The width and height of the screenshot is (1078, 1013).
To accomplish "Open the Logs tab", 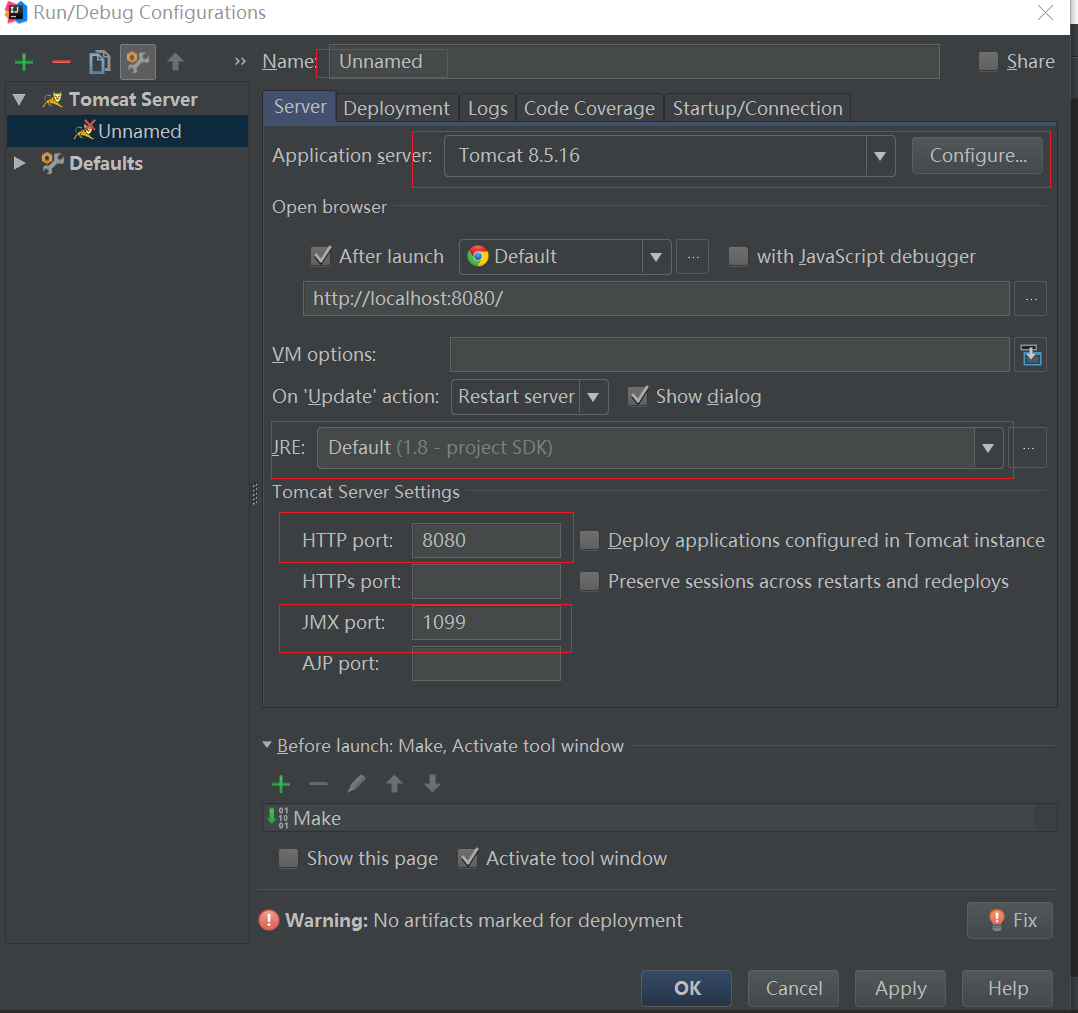I will 487,109.
